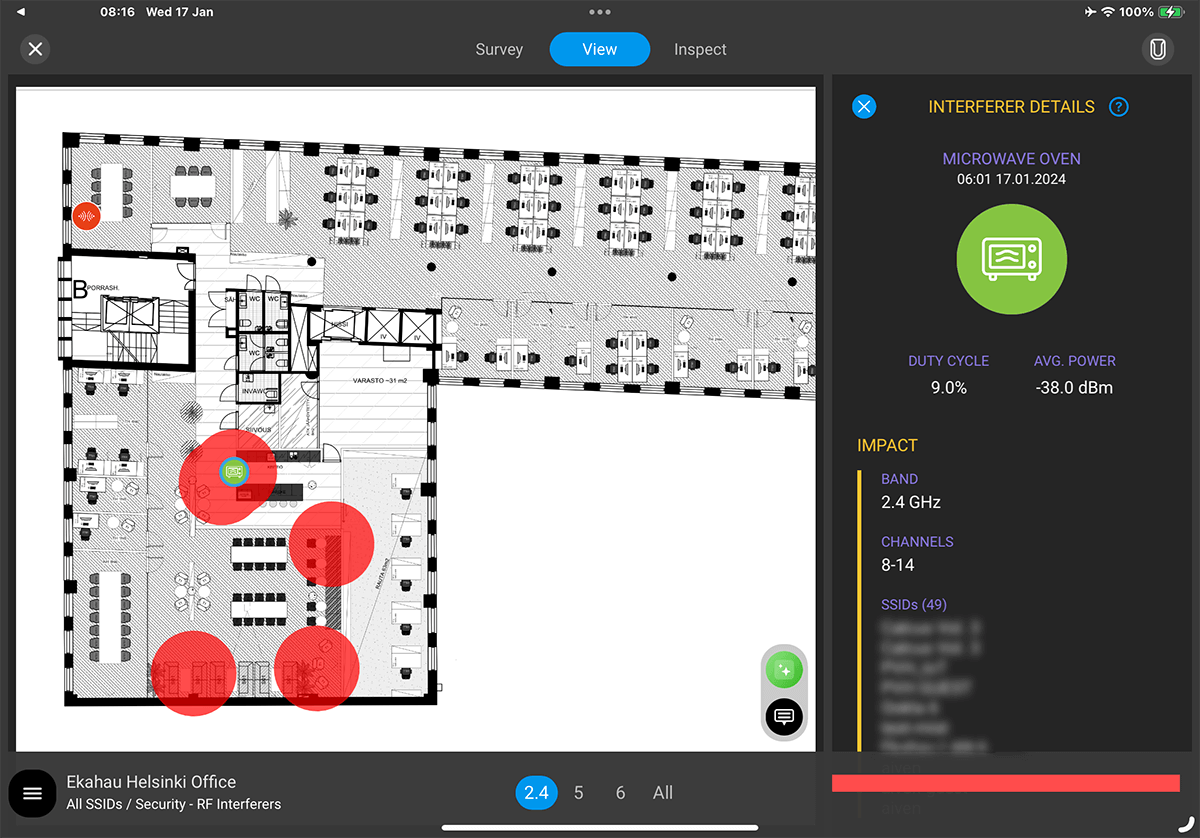Switch to the 5 GHz band
Screen dimensions: 1200x838
pyautogui.click(x=579, y=793)
